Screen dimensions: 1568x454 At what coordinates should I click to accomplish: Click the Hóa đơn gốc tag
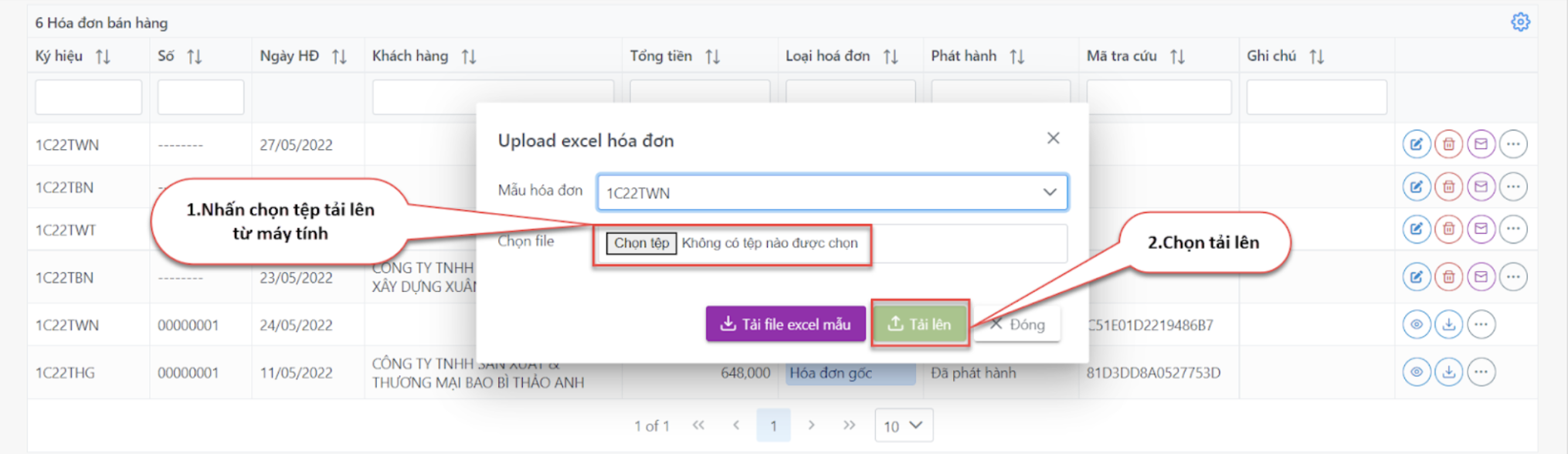(850, 374)
